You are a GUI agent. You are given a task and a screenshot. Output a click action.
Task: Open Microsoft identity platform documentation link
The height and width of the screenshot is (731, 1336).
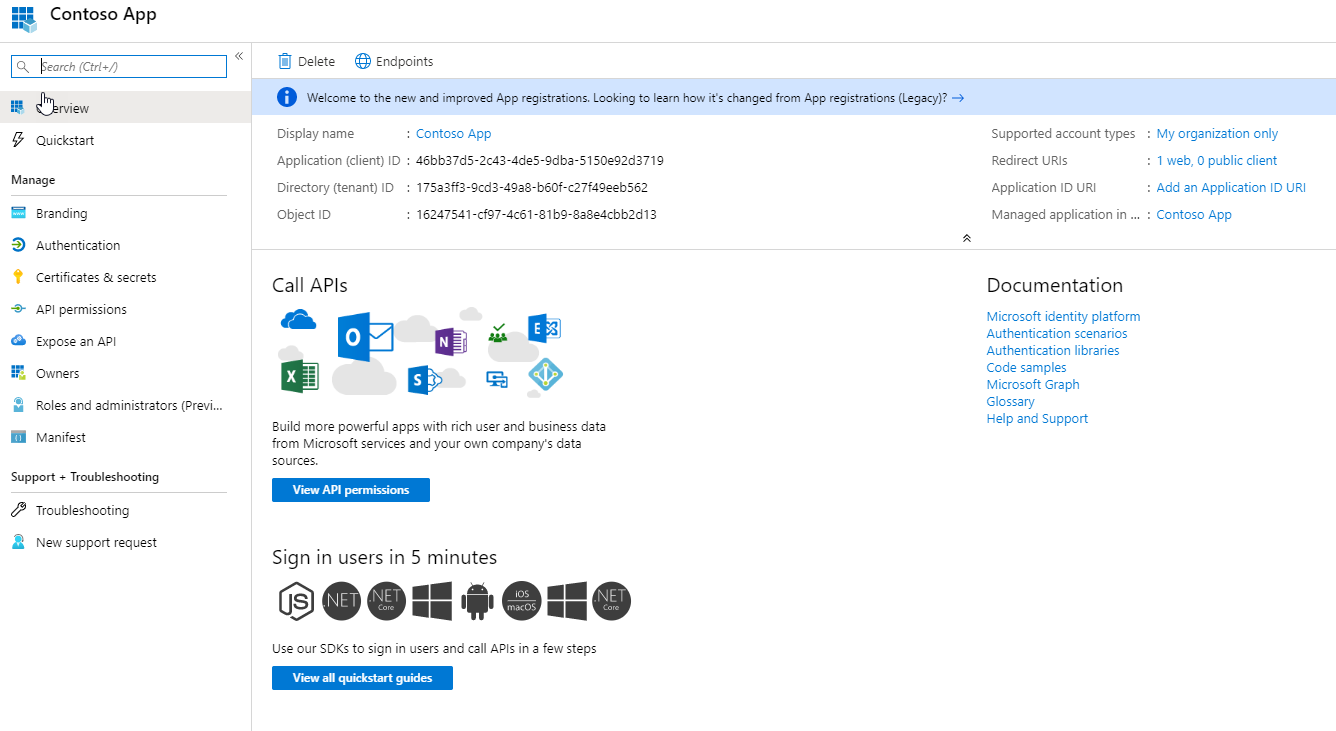tap(1063, 316)
